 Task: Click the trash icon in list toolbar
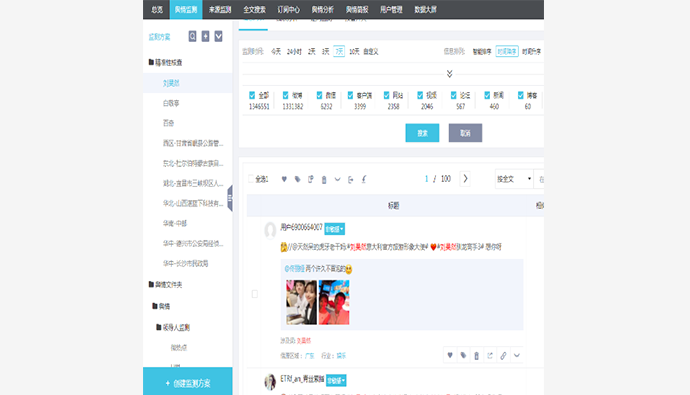click(x=324, y=179)
